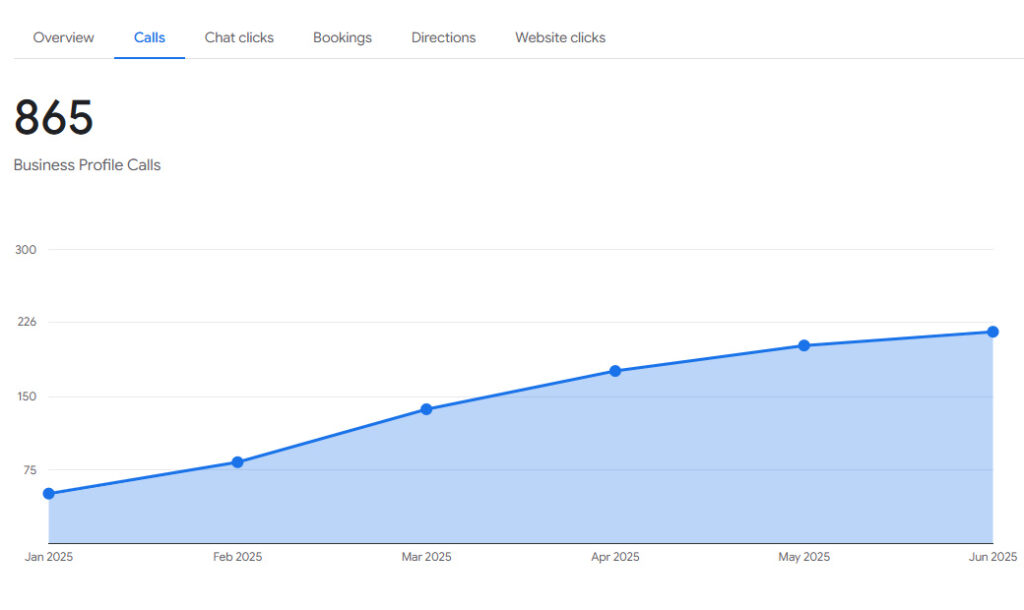The image size is (1024, 610).
Task: Click the Jun 2025 x-axis label
Action: click(x=992, y=557)
